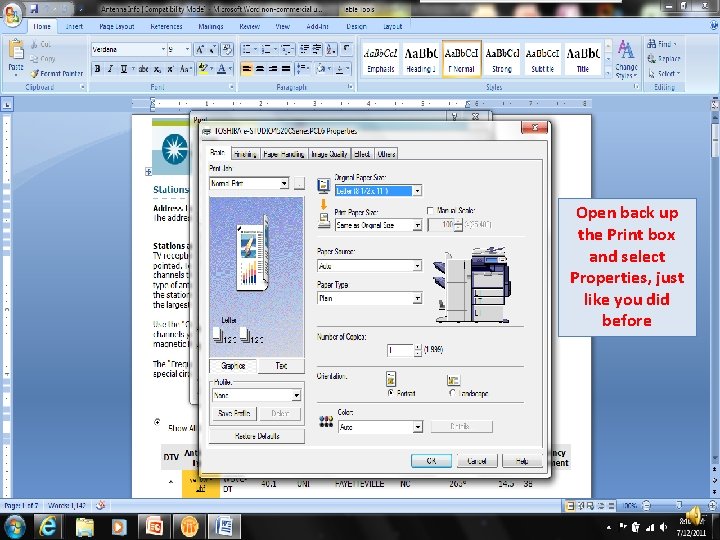720x540 pixels.
Task: Enable the Manual Scale checkbox
Action: coord(430,210)
